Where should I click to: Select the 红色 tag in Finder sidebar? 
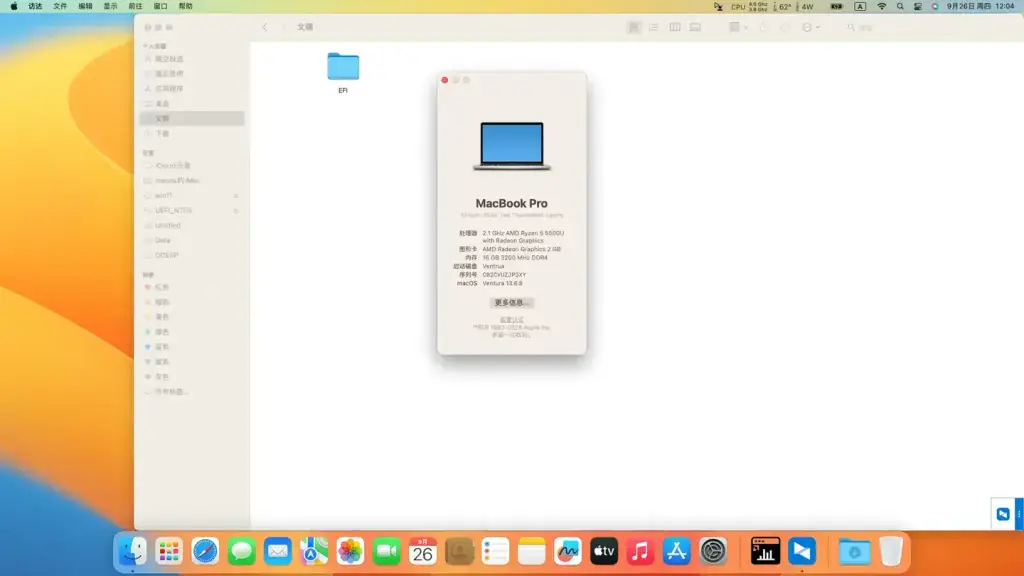(x=192, y=287)
